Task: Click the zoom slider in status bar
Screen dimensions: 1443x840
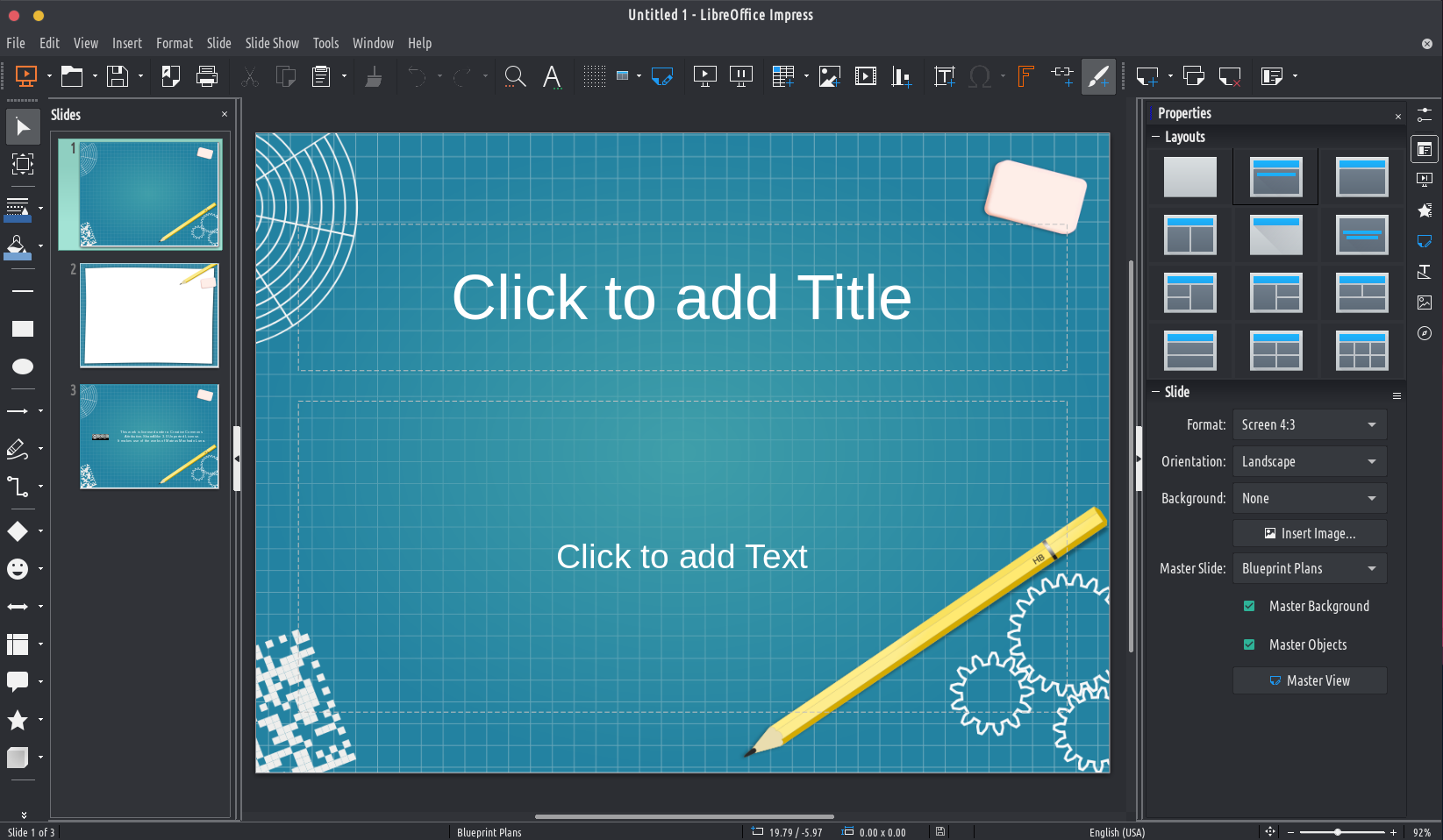Action: (x=1340, y=832)
